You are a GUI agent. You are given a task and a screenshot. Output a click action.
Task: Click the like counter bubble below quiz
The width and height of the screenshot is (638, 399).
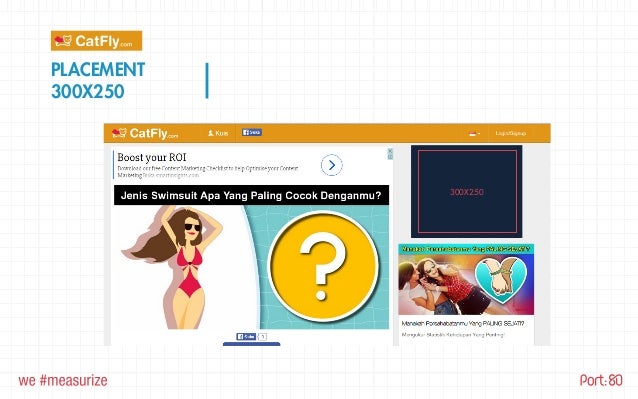click(x=263, y=337)
